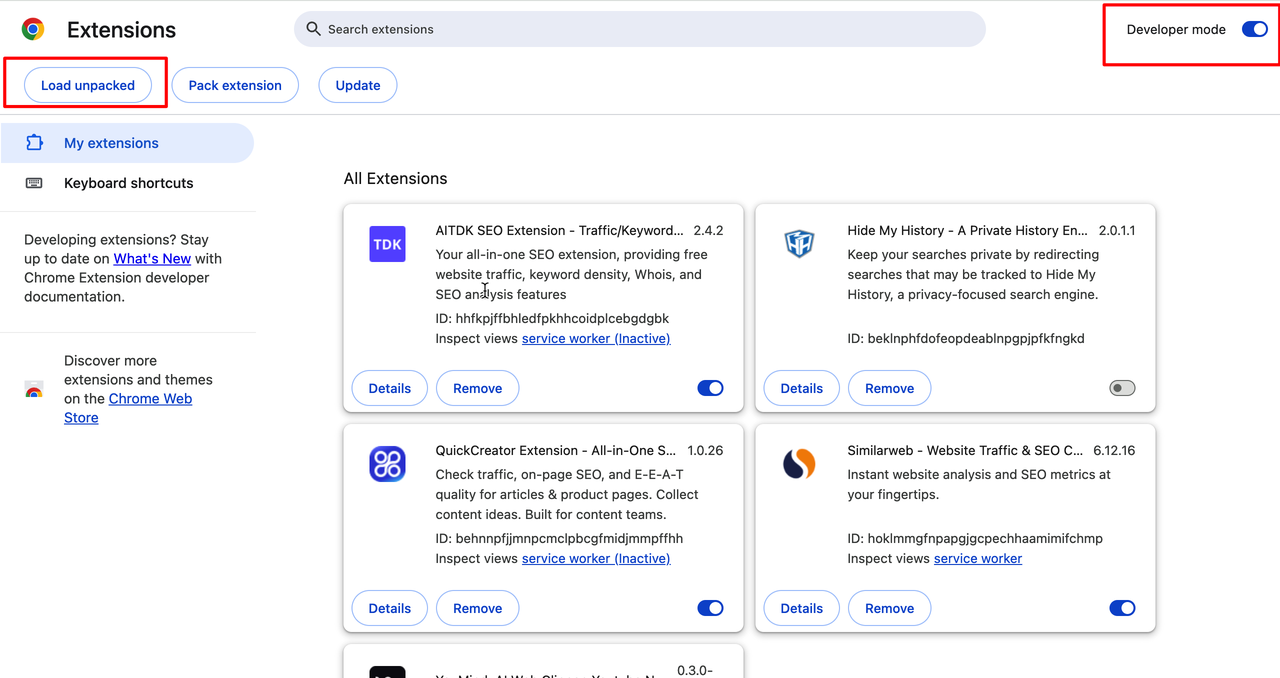1280x678 pixels.
Task: Click the My extensions puzzle icon
Action: pos(35,143)
